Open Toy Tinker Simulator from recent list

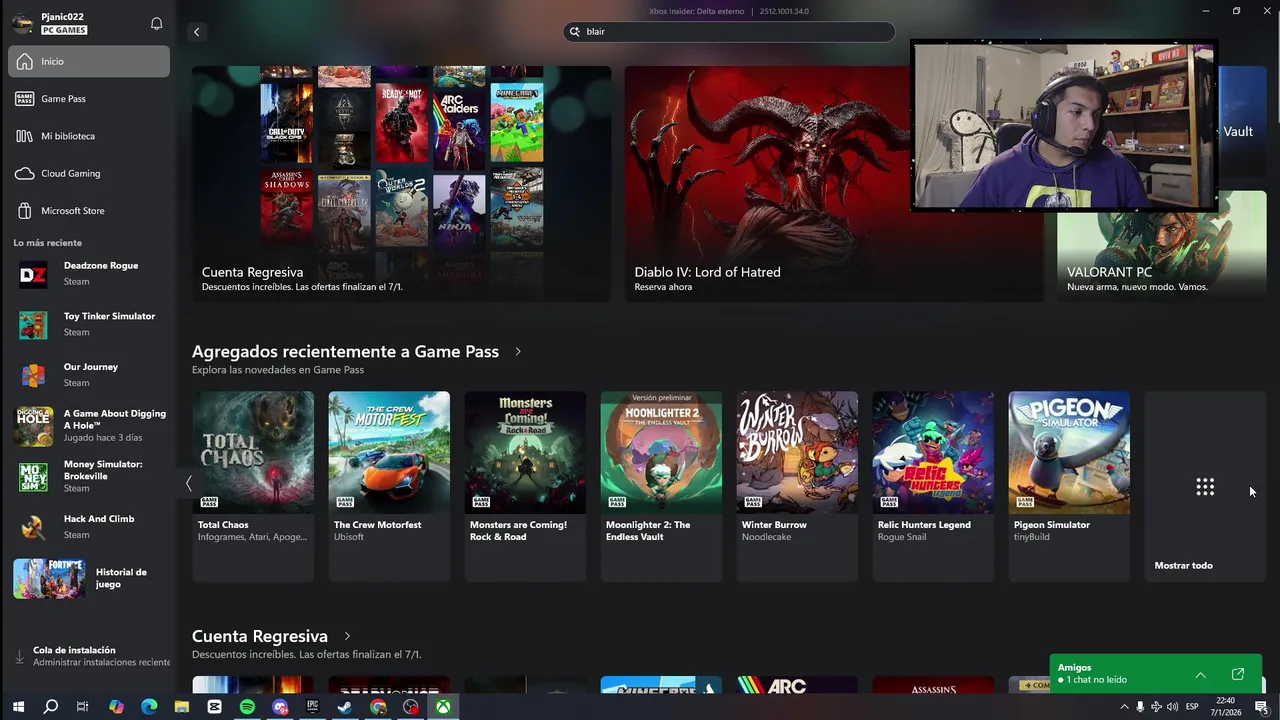89,324
